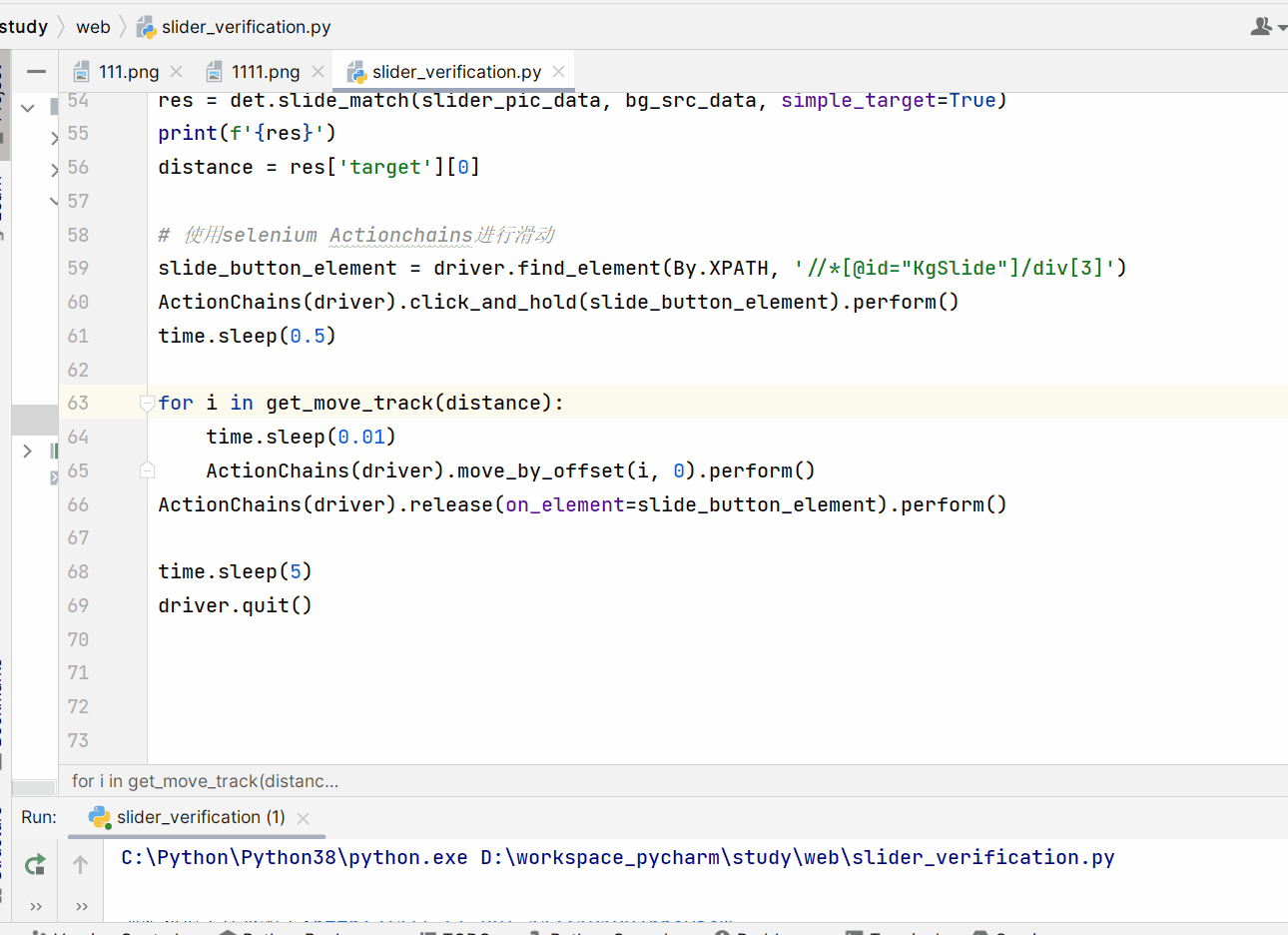The height and width of the screenshot is (935, 1288).
Task: Click the distance = res['target'][0] line
Action: click(319, 167)
